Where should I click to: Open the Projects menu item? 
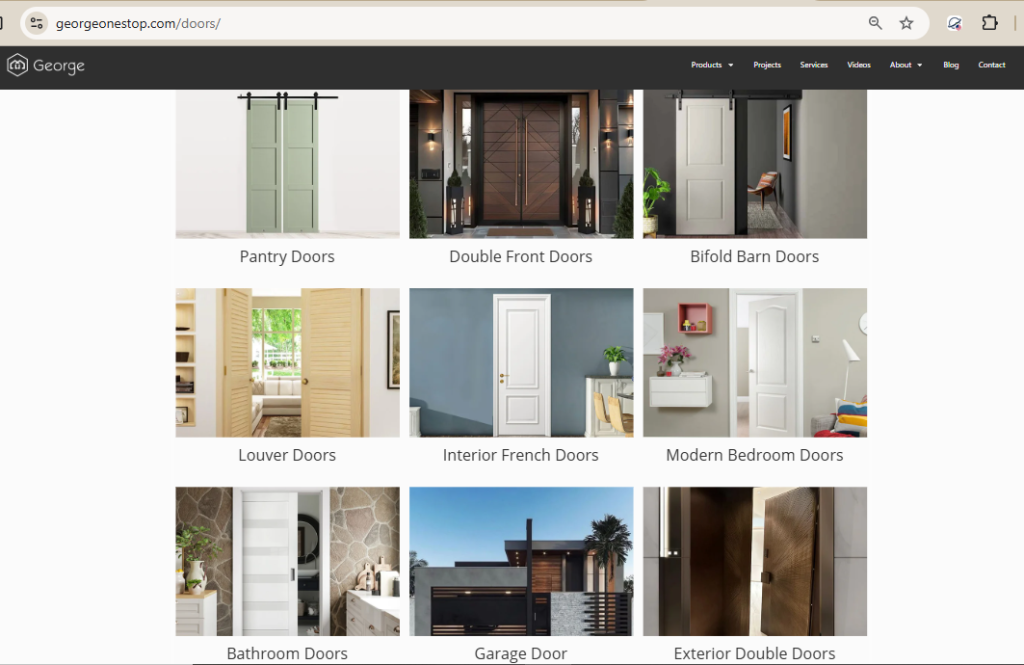tap(767, 65)
